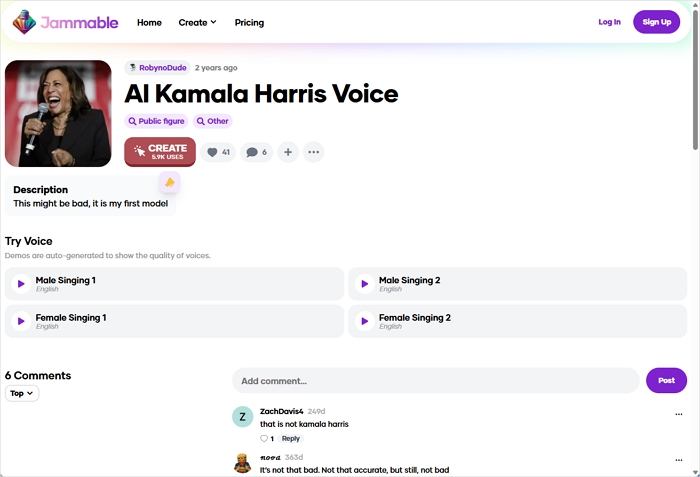Image resolution: width=700 pixels, height=477 pixels.
Task: Open RobynoDude's profile
Action: tap(158, 68)
